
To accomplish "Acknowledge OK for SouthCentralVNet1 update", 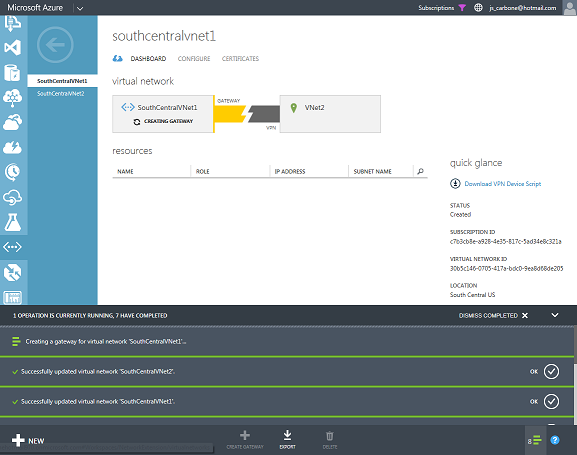I will click(x=551, y=402).
